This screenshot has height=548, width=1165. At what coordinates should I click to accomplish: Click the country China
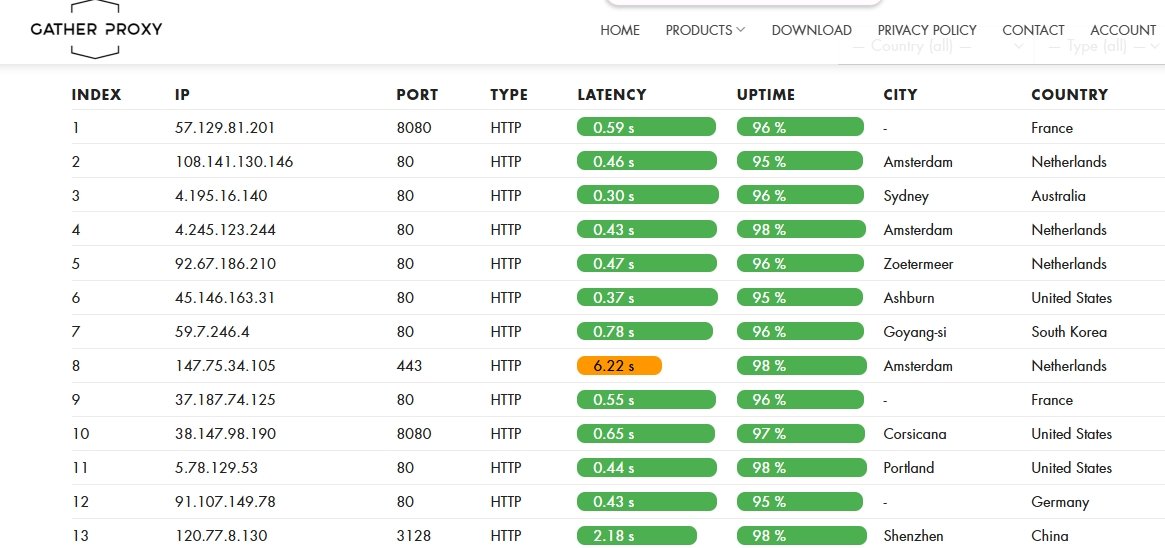1050,536
